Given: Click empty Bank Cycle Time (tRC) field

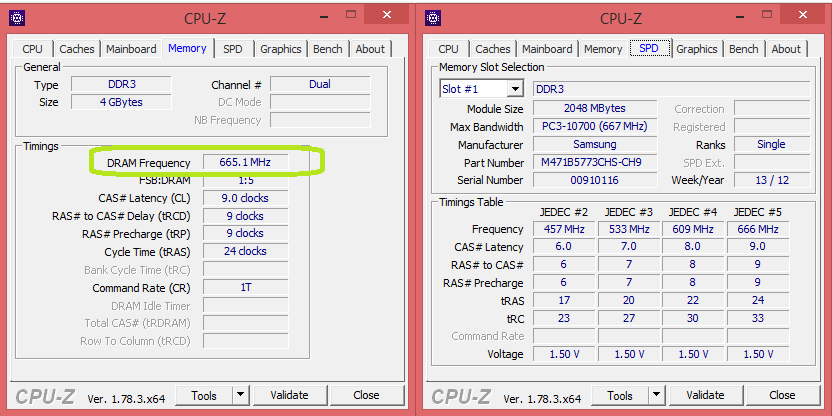Looking at the screenshot, I should (x=246, y=270).
